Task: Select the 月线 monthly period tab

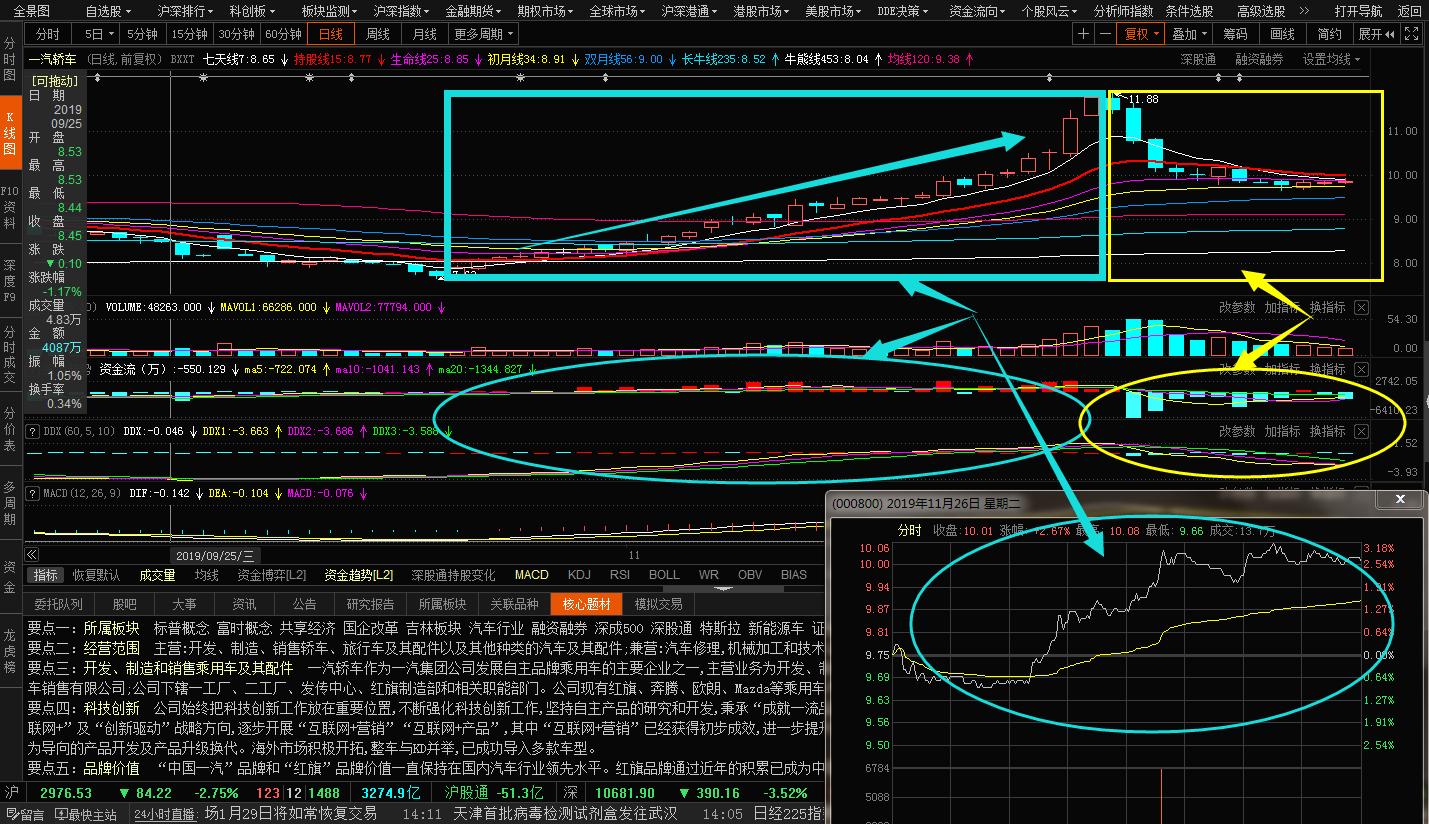Action: pyautogui.click(x=425, y=34)
